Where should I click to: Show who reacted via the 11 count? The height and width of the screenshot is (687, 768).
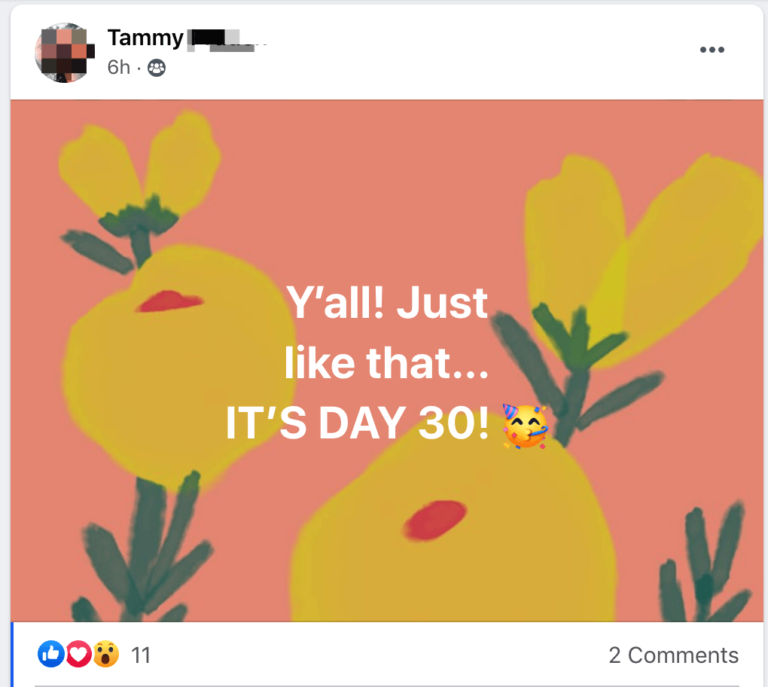(141, 656)
